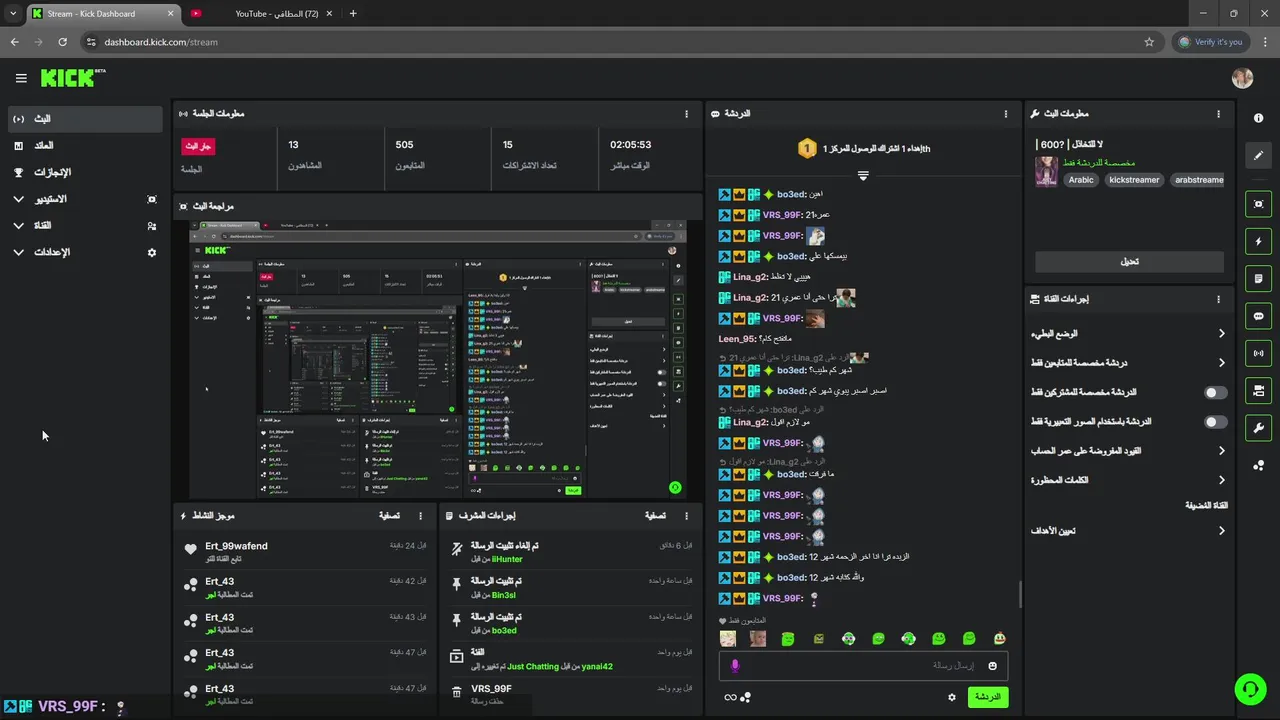Switch to the YouTube browser tab
1280x720 pixels.
click(x=262, y=14)
